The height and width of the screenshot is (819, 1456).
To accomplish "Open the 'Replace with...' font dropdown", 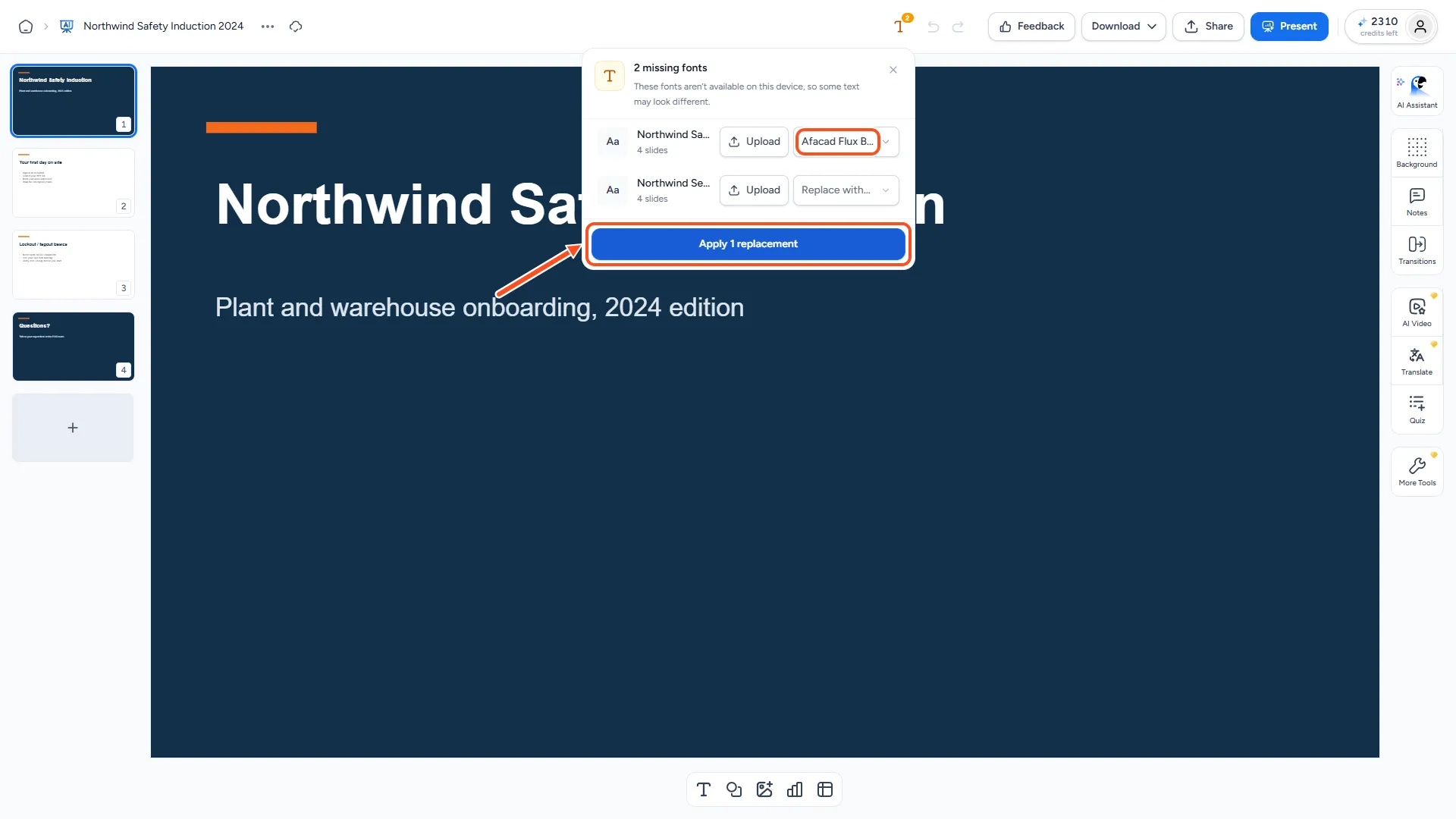I will [846, 190].
